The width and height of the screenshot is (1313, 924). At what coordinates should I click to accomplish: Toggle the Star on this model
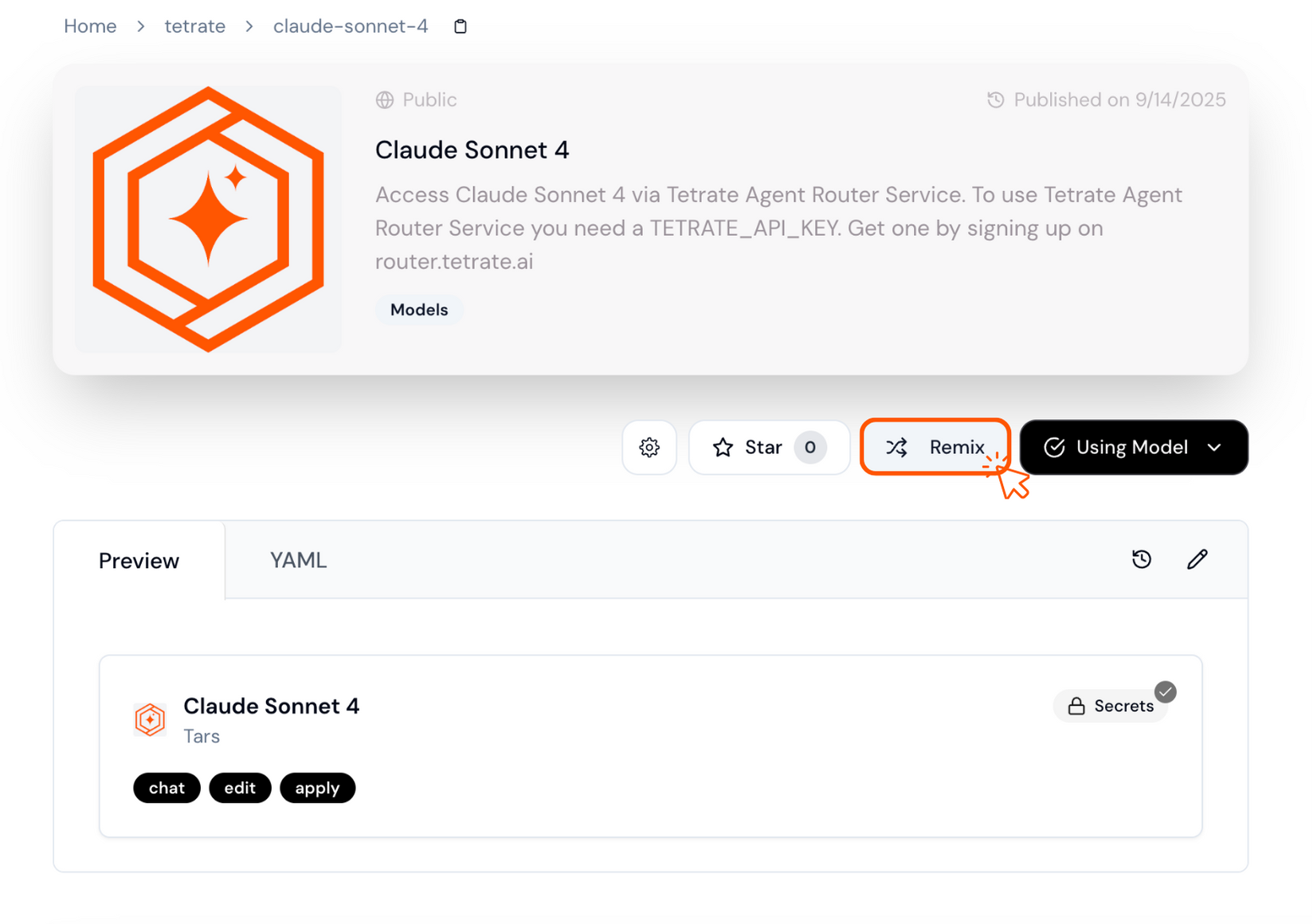[766, 447]
